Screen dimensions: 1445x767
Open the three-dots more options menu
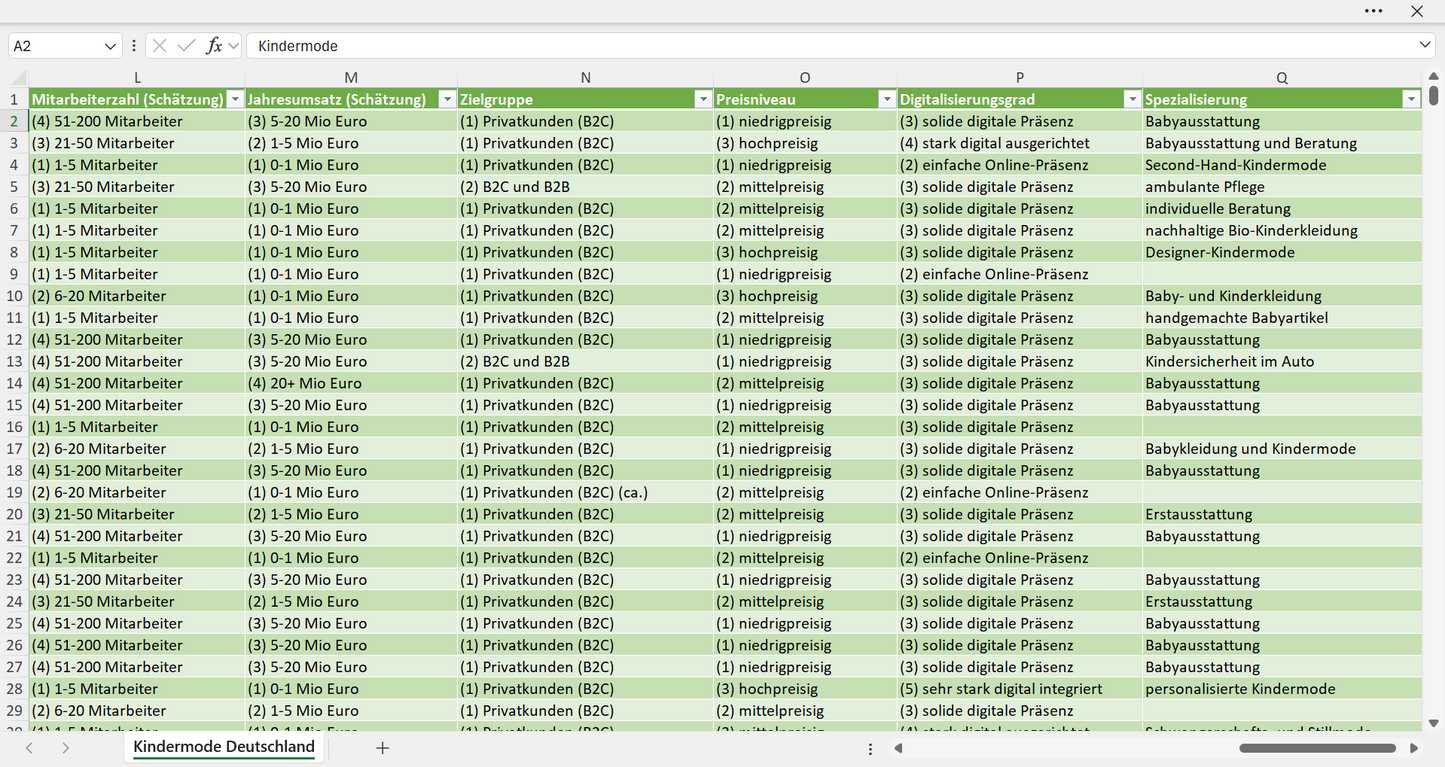[x=1373, y=11]
